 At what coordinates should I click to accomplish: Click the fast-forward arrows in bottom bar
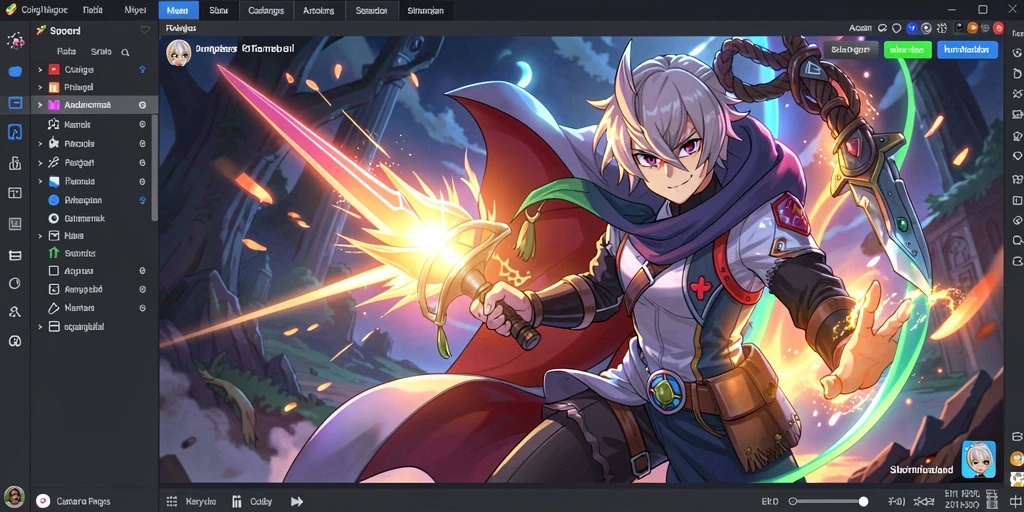pyautogui.click(x=296, y=502)
